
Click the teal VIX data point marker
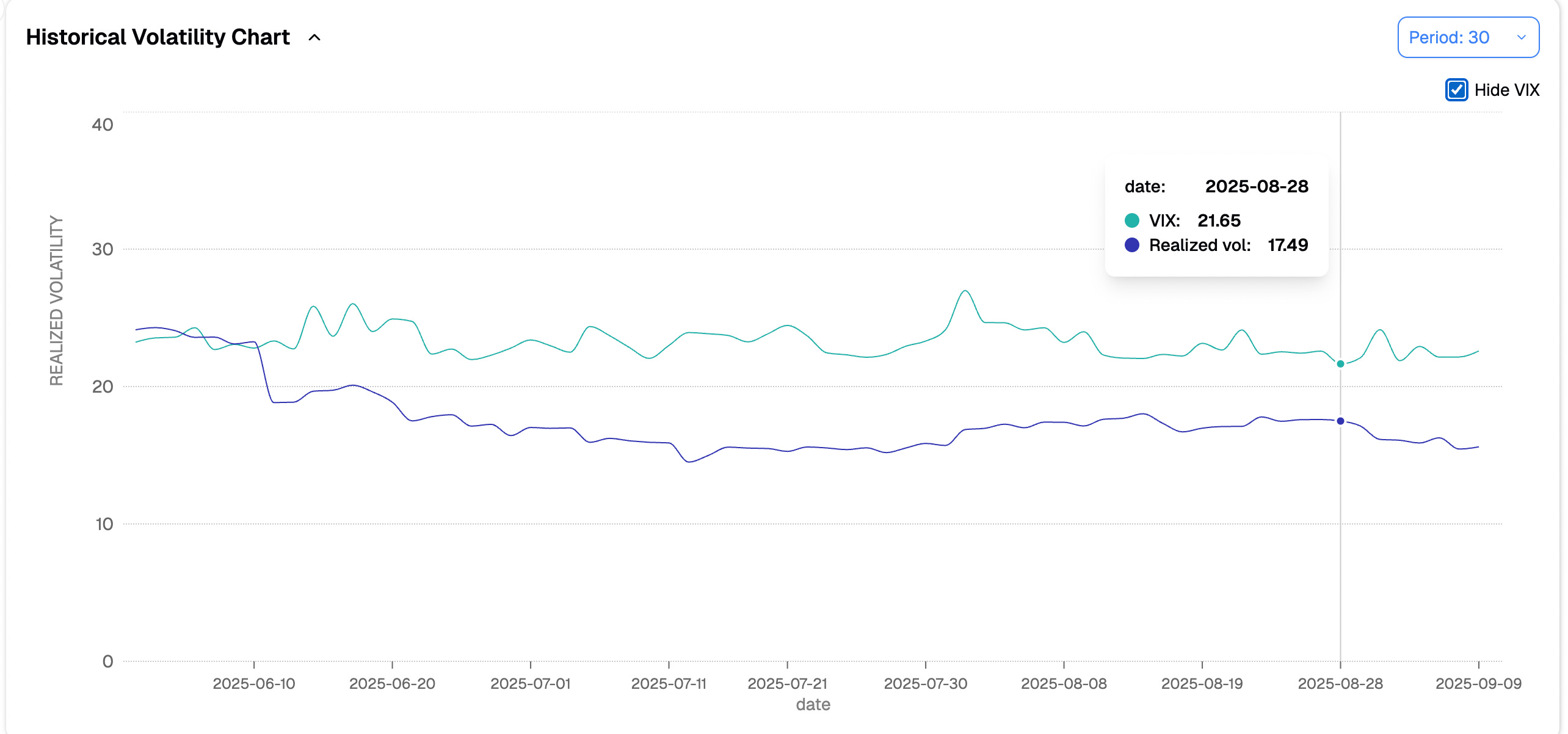pos(1340,364)
